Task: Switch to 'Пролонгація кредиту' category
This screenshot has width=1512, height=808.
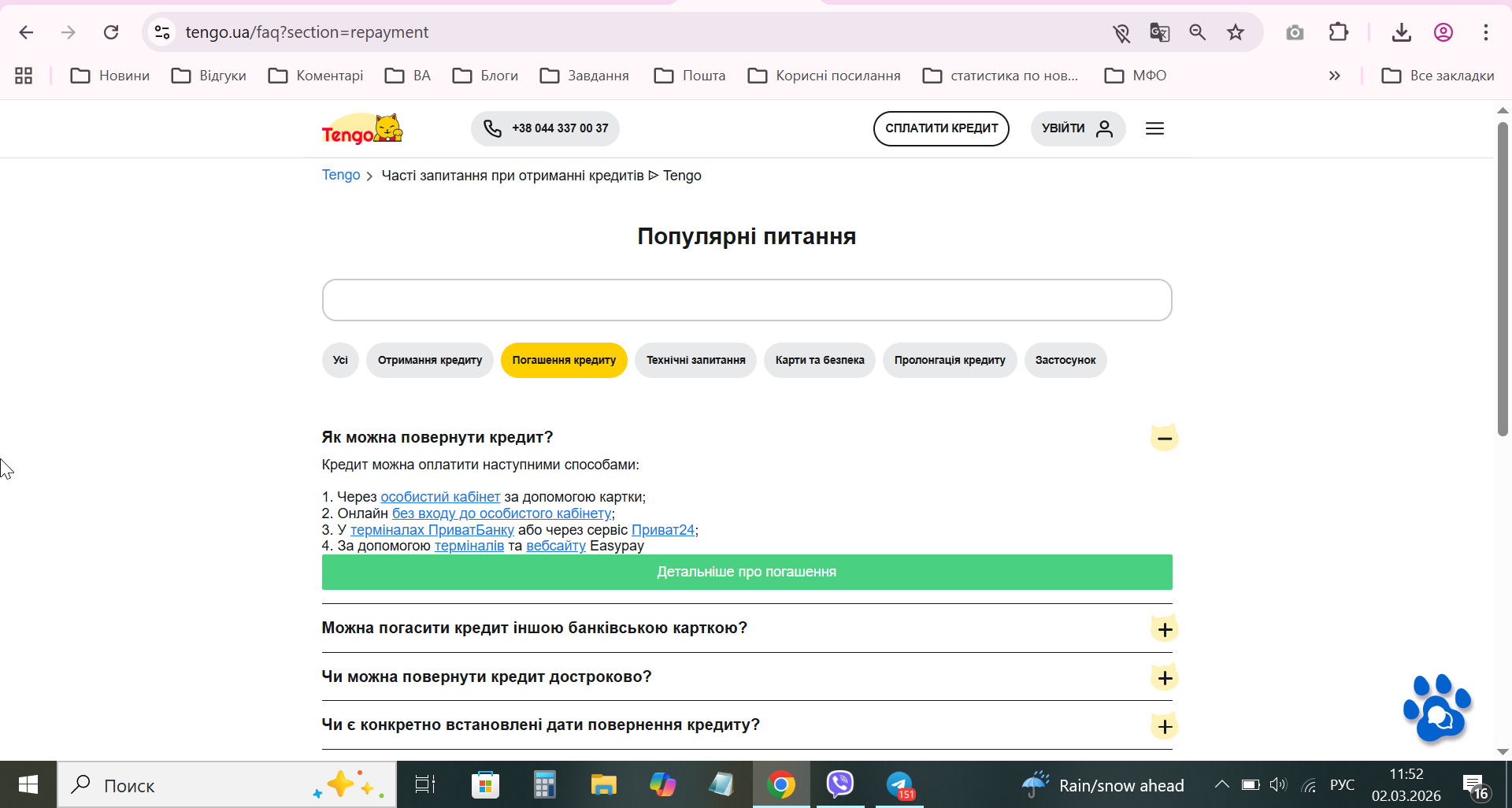Action: [x=950, y=361]
